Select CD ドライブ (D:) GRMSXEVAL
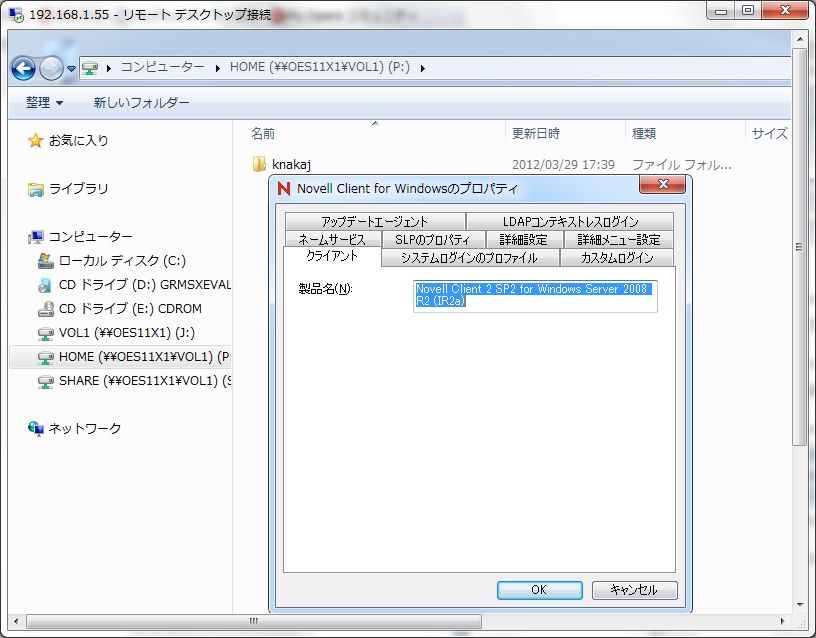 pyautogui.click(x=145, y=285)
